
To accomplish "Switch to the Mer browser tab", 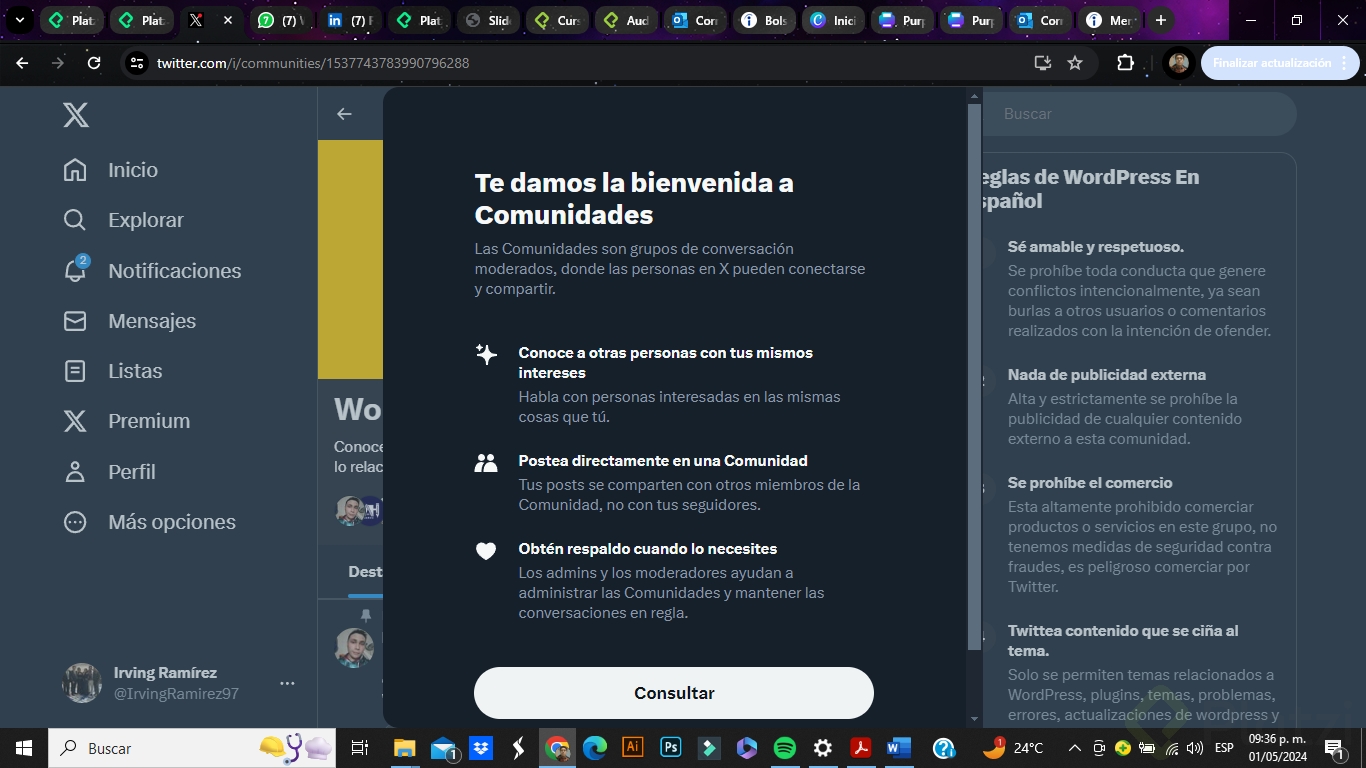I will (x=1109, y=20).
